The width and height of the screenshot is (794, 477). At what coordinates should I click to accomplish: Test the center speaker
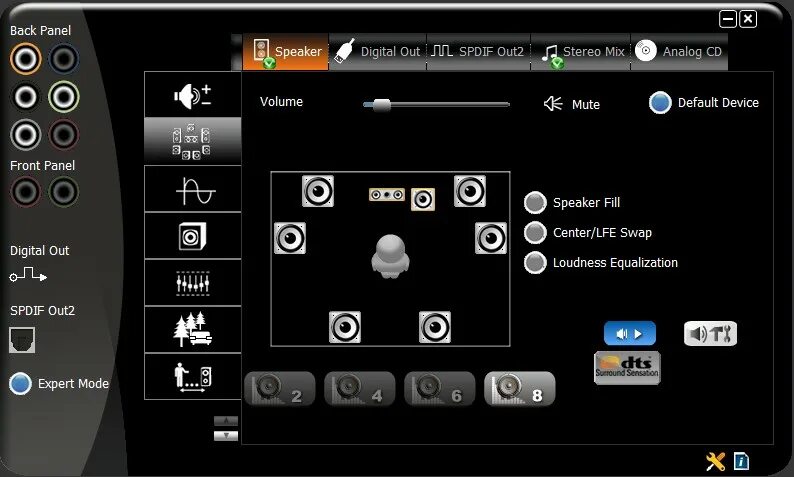click(x=387, y=194)
